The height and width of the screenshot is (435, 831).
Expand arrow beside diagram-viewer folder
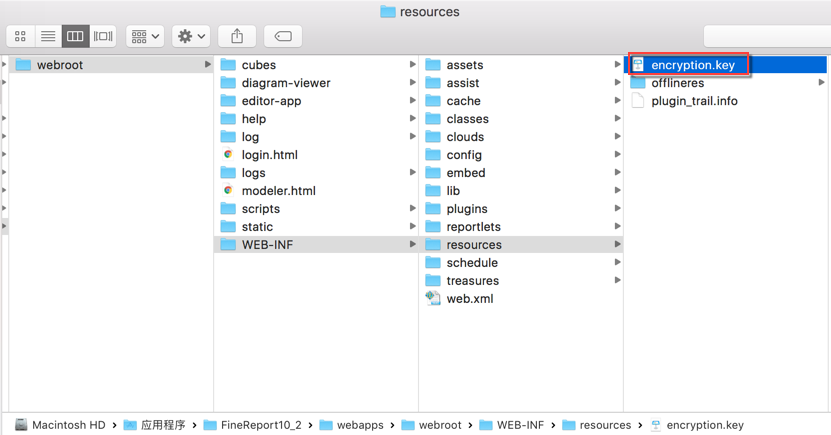[412, 83]
